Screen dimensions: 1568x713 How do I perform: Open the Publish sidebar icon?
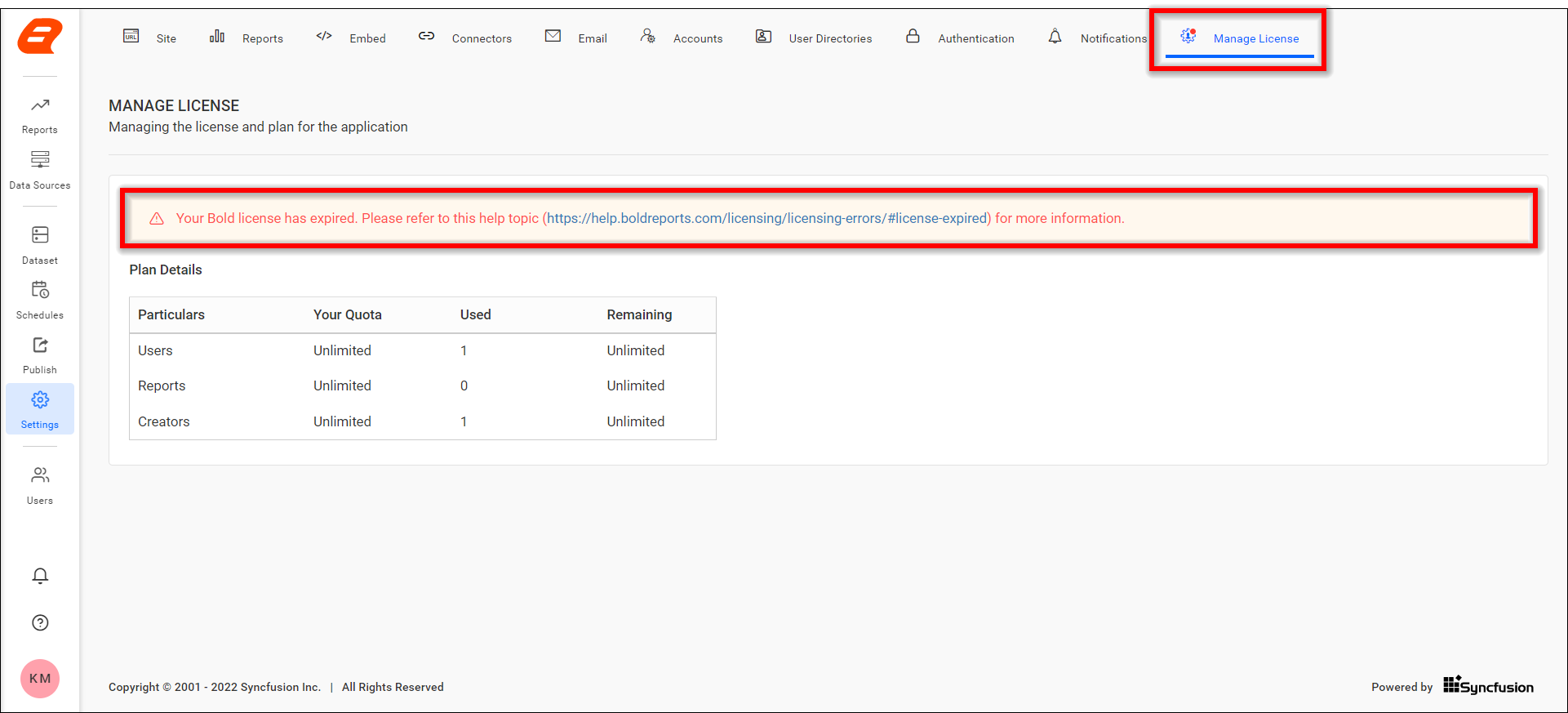[x=40, y=345]
